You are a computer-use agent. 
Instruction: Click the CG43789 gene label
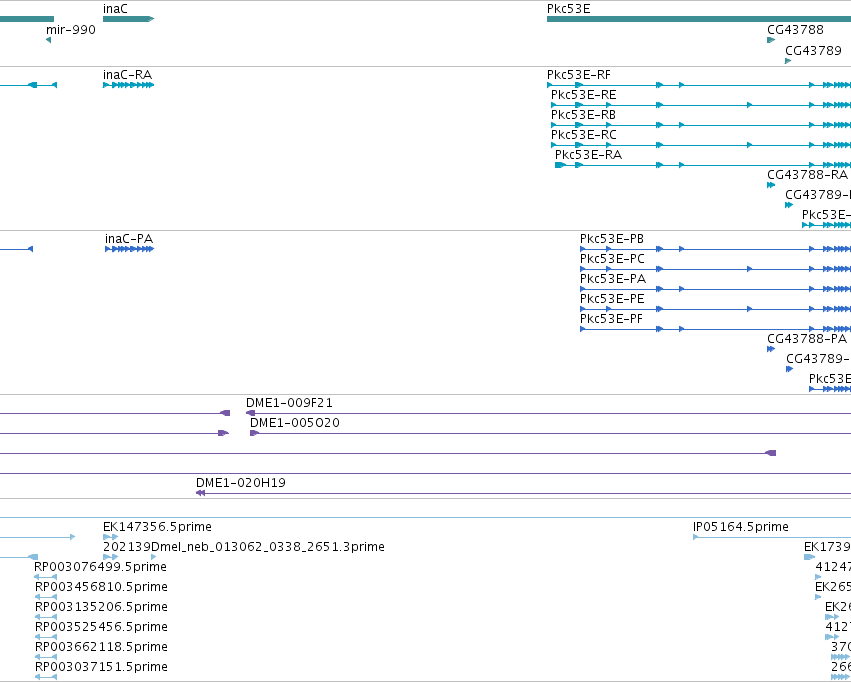pos(813,50)
